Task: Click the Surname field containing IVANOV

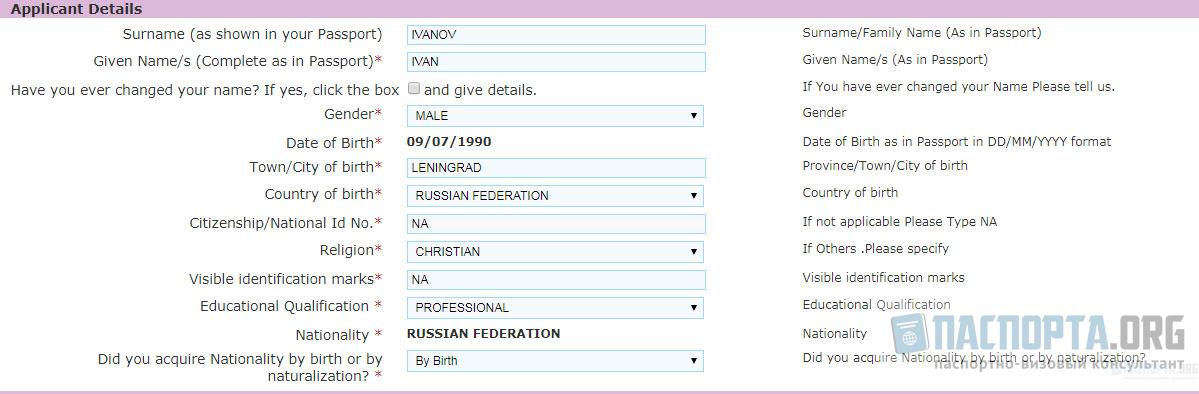Action: (x=557, y=34)
